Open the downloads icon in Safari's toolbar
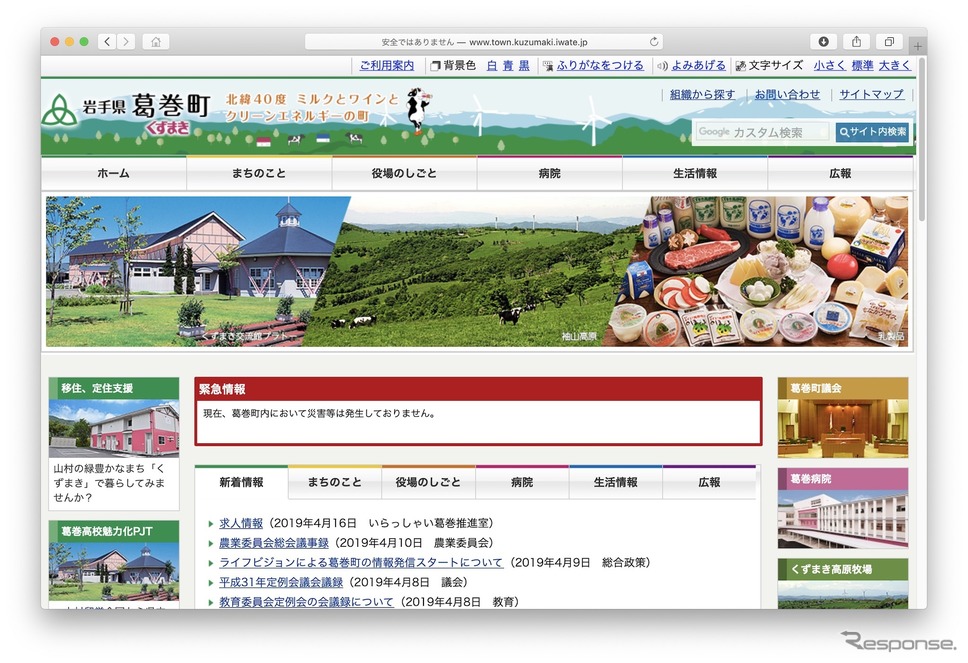The width and height of the screenshot is (968, 663). (823, 41)
